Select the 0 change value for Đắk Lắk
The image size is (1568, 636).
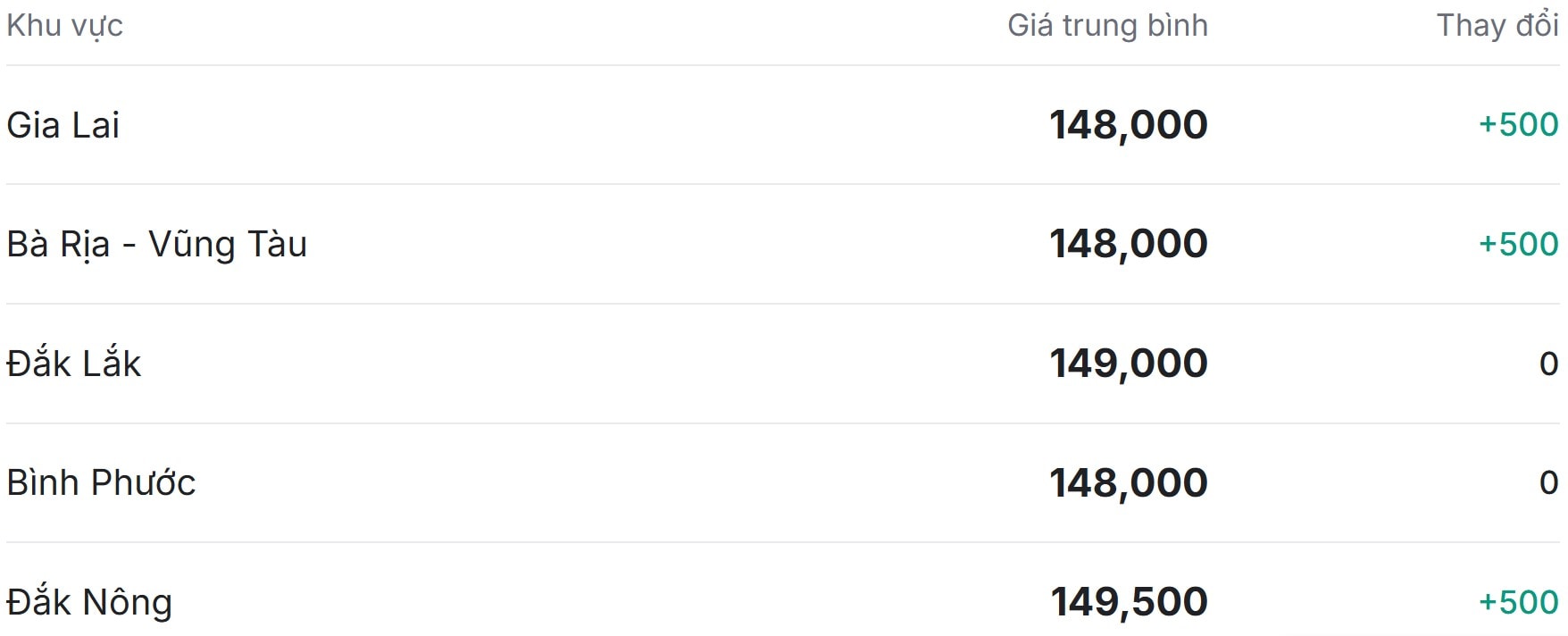1548,364
